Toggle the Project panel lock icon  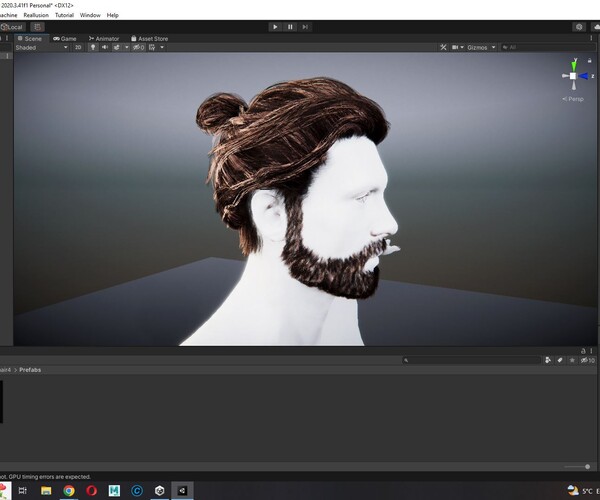pos(583,351)
